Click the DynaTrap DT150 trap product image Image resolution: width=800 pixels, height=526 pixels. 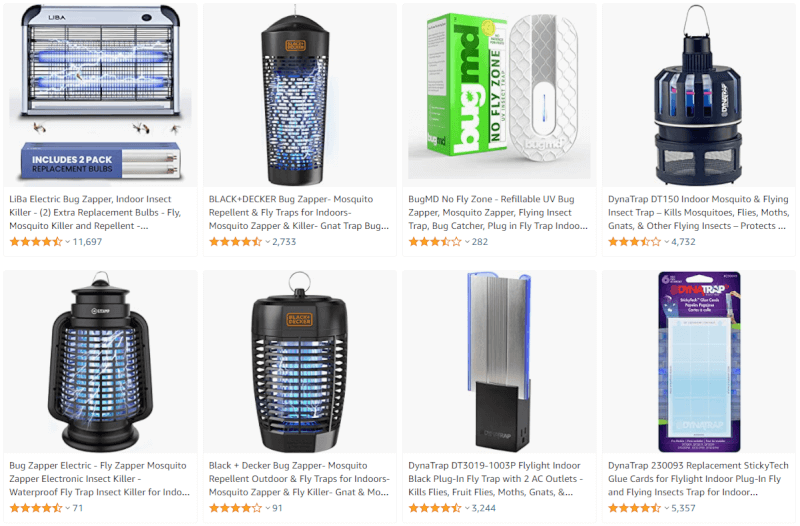(x=698, y=95)
